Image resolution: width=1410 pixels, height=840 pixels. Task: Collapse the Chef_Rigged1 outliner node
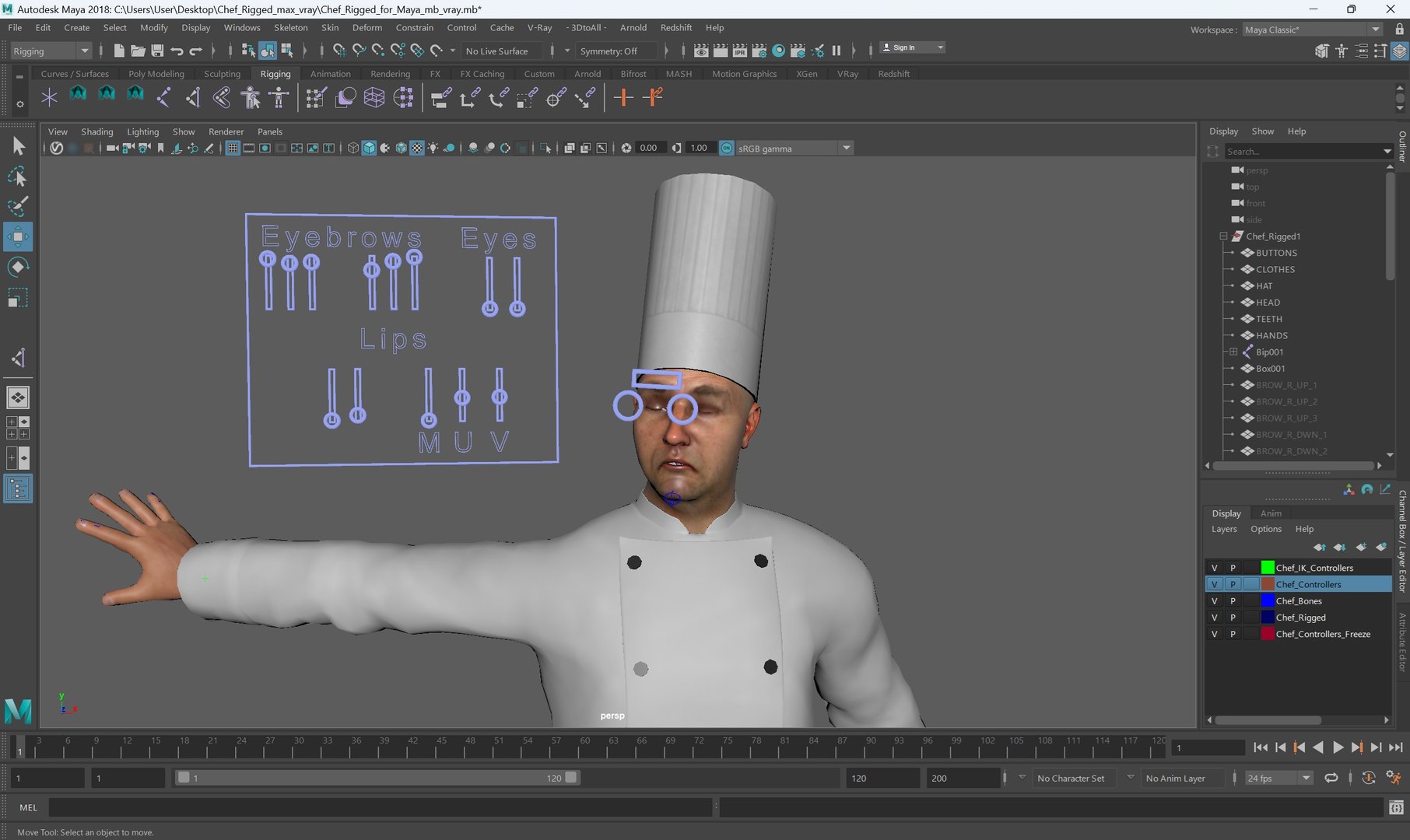[x=1223, y=236]
